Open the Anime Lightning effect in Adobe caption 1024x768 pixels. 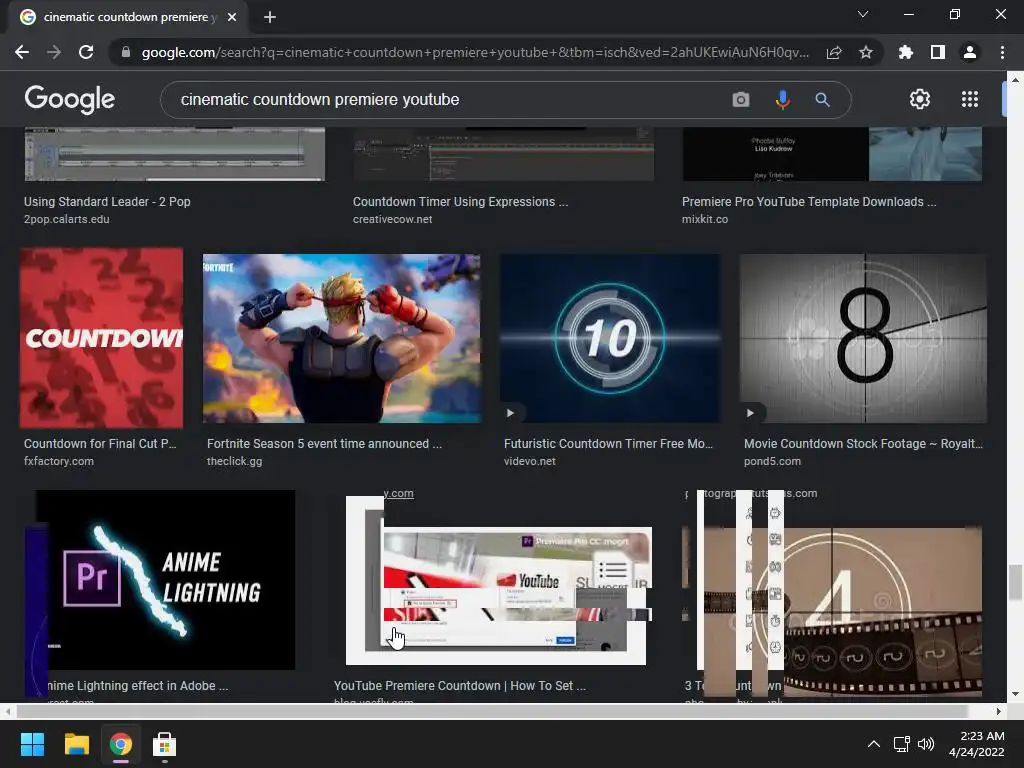[x=137, y=686]
